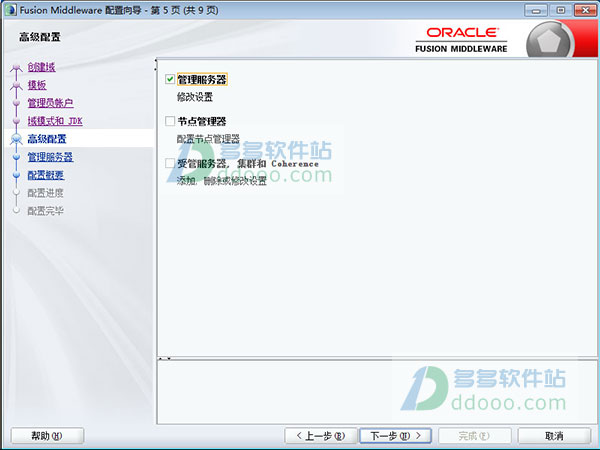600x450 pixels.
Task: Go to the 模板 step link
Action: pos(37,85)
